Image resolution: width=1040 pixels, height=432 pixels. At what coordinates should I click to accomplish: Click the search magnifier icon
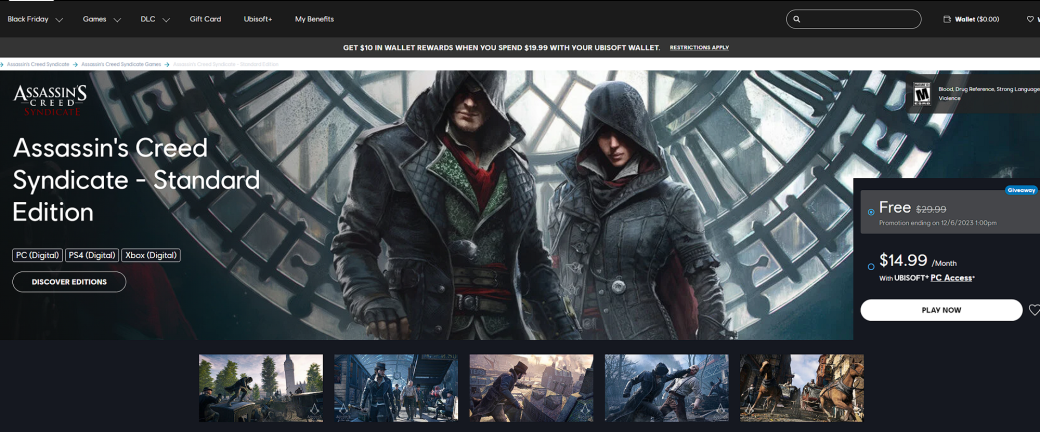(x=797, y=19)
